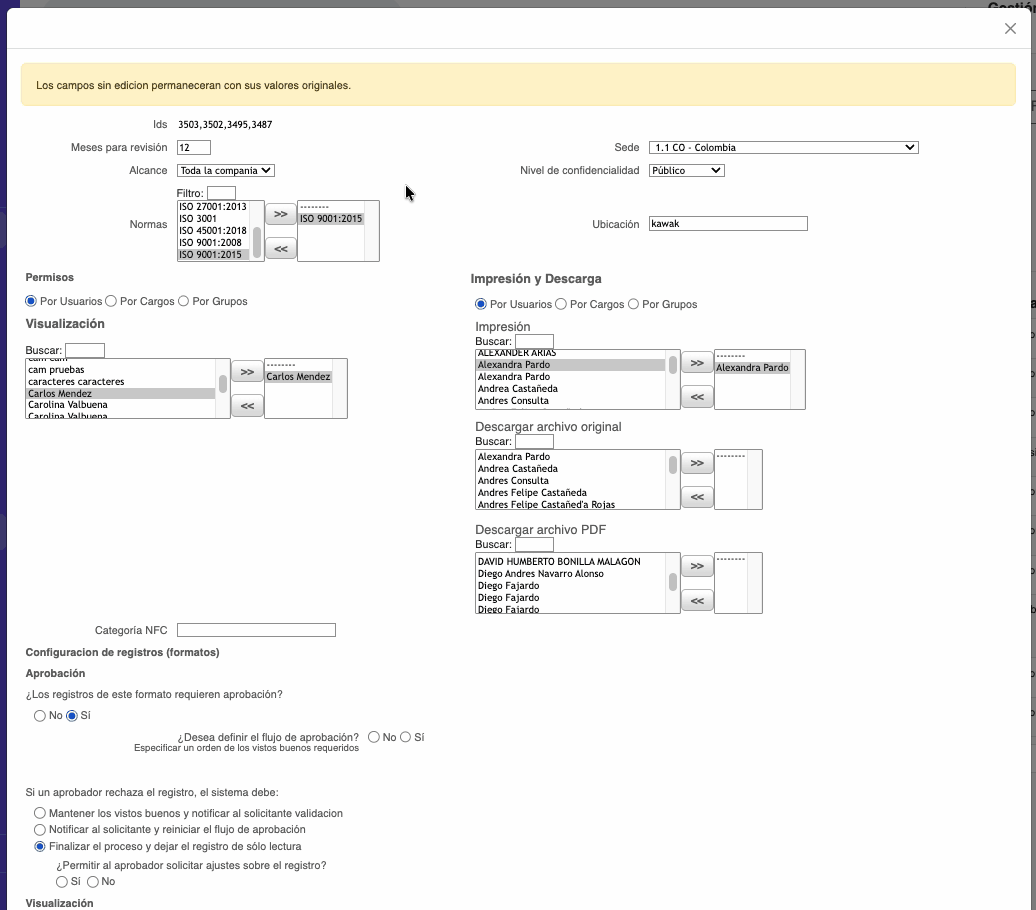Select Por Grupos under Impresión y Descarga
This screenshot has height=910, width=1036.
634,304
